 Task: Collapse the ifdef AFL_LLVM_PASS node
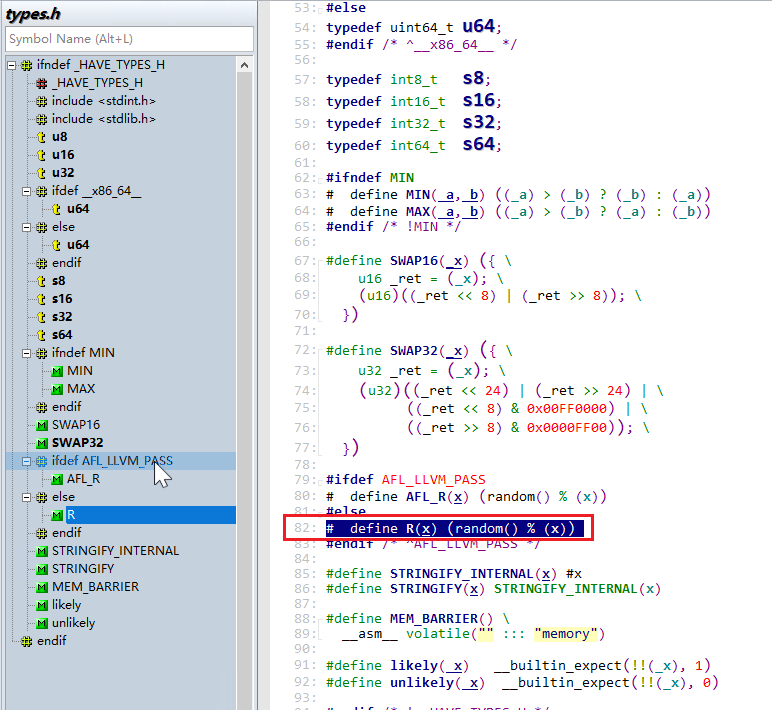click(x=27, y=461)
